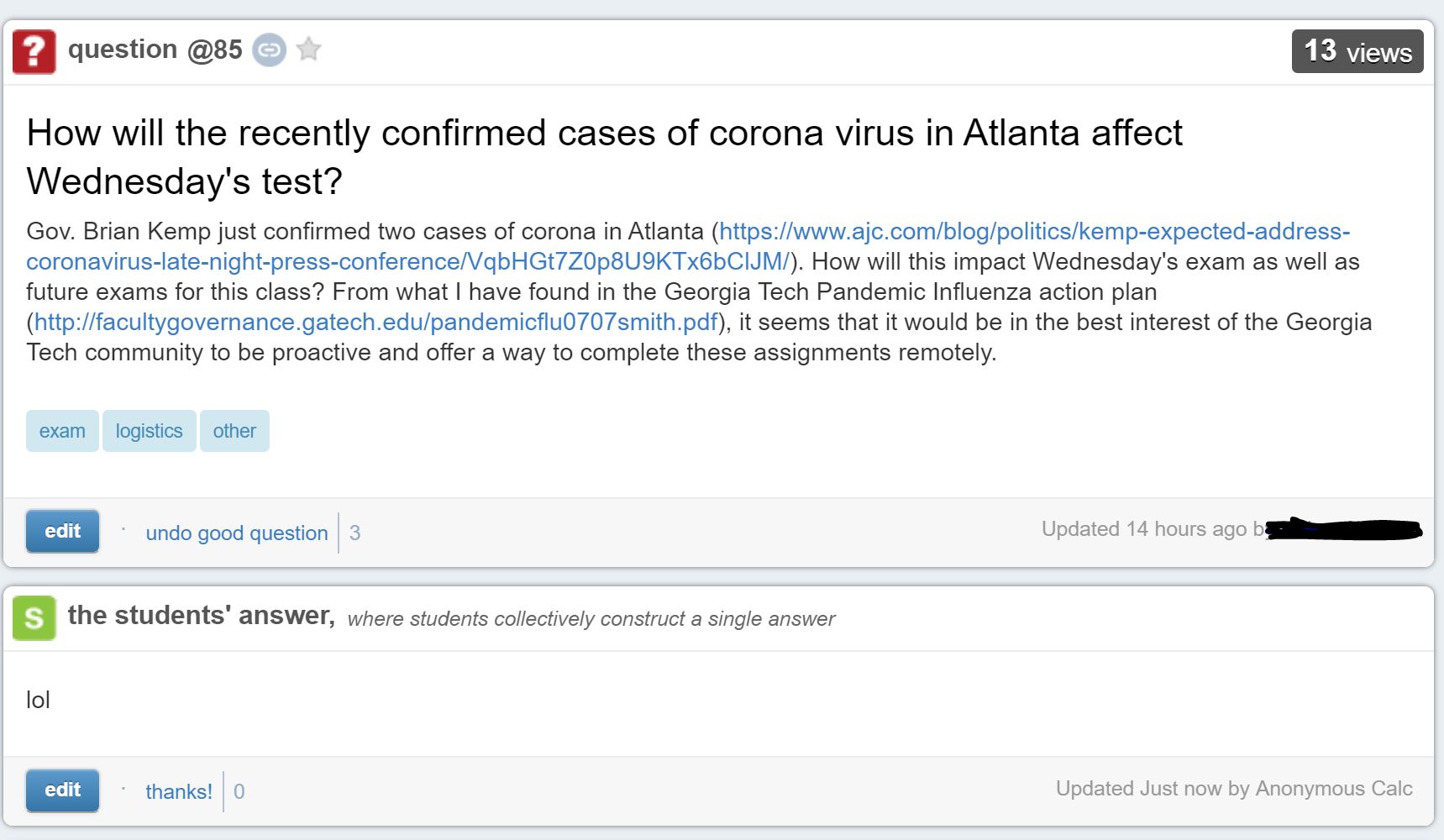Select the "logistics" folder tag
Screen dimensions: 1444x840
pos(149,431)
